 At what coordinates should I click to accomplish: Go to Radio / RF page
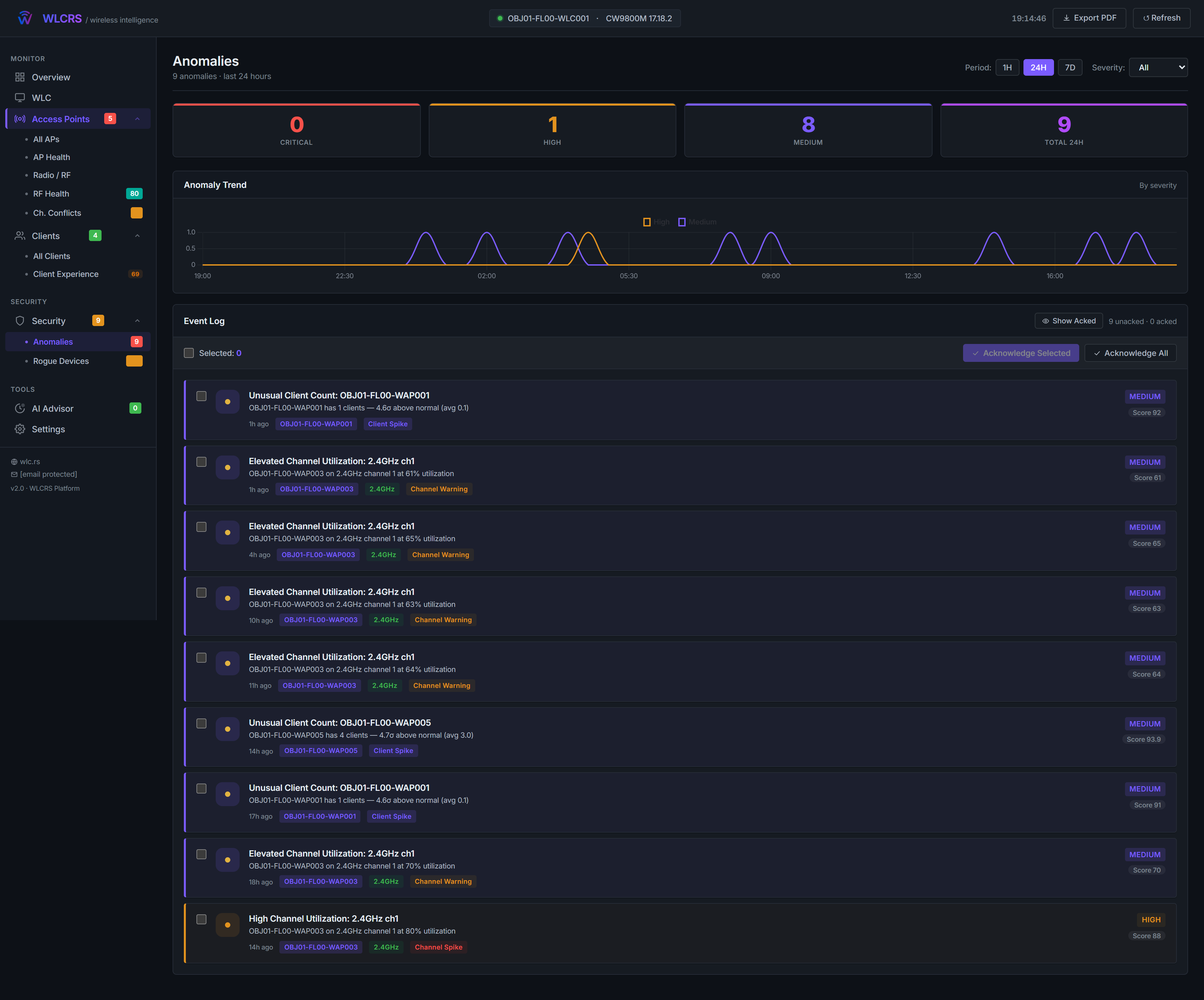[52, 175]
